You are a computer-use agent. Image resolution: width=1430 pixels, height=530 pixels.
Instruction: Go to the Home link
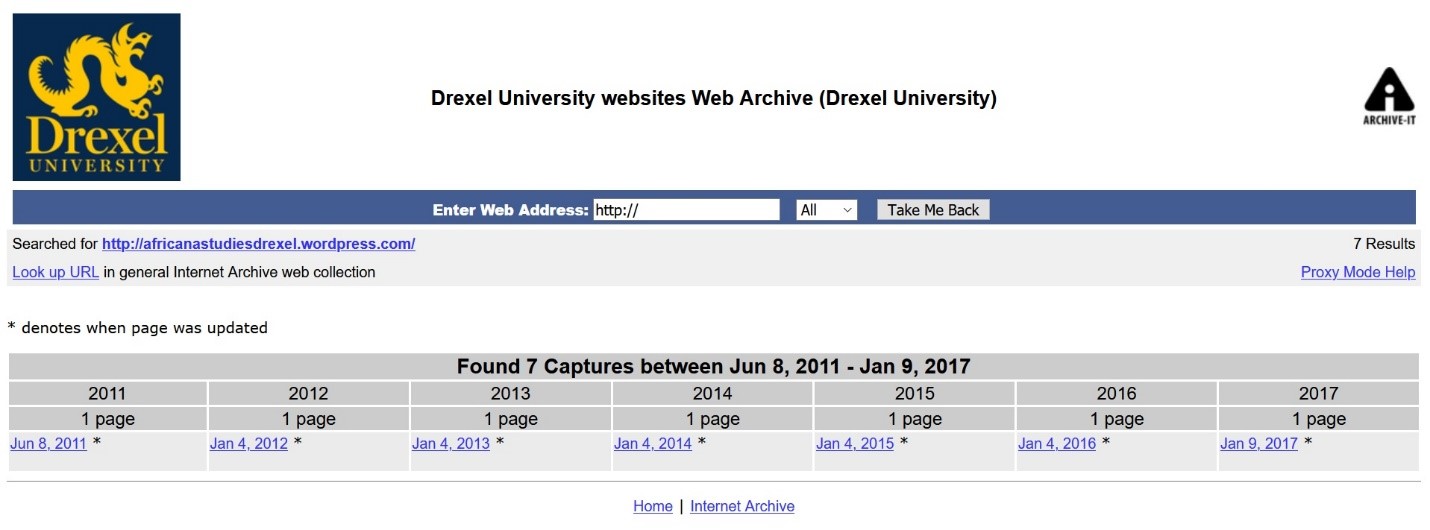[x=653, y=507]
